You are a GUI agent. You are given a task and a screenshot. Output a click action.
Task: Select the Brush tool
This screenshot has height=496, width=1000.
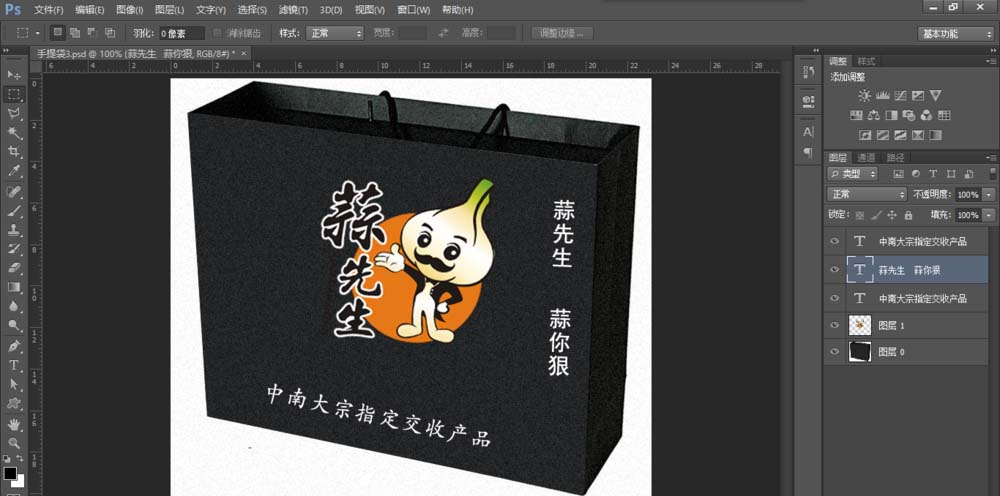[x=13, y=210]
